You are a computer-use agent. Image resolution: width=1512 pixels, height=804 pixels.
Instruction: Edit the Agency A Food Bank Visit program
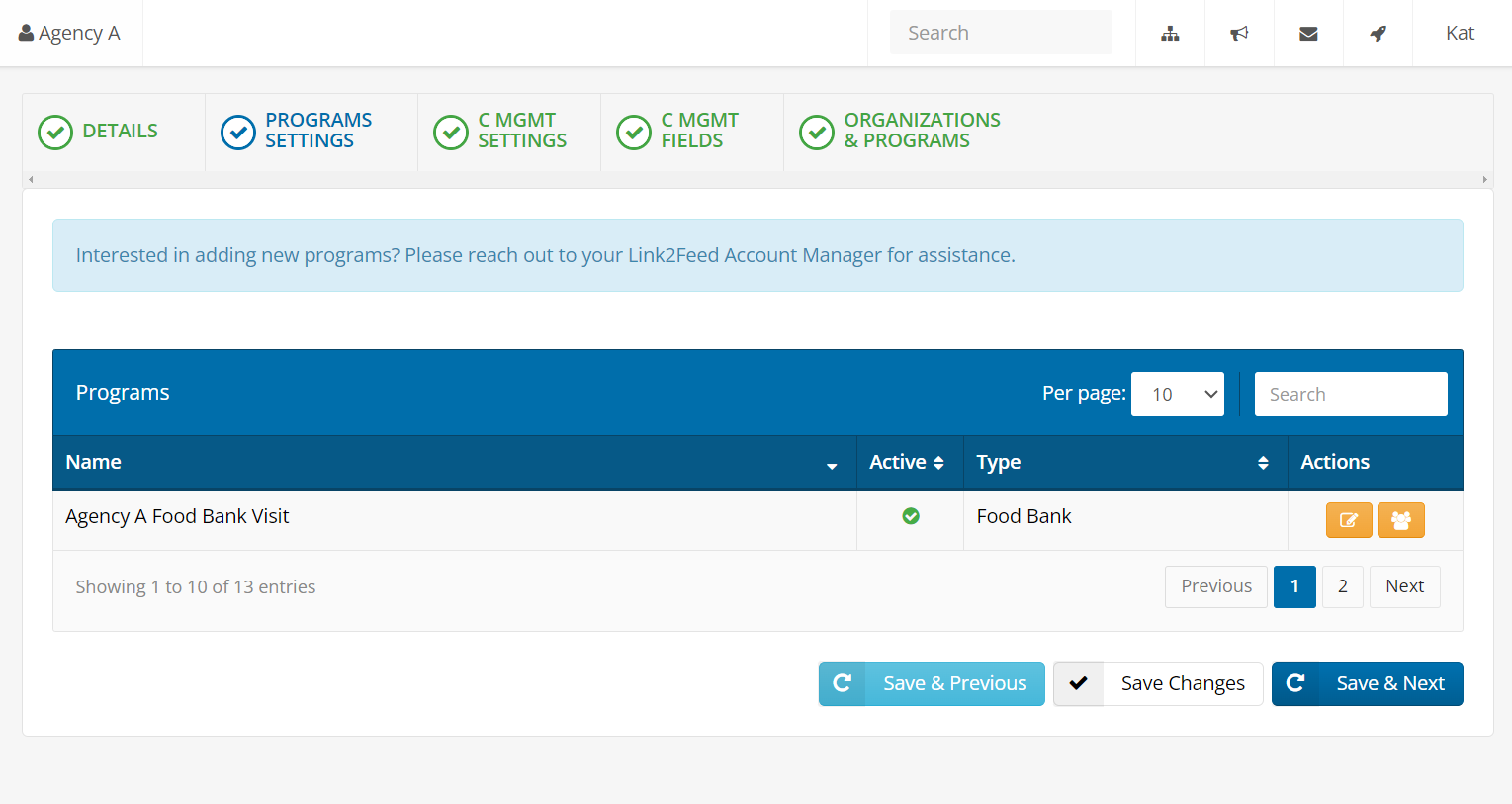pos(1348,520)
